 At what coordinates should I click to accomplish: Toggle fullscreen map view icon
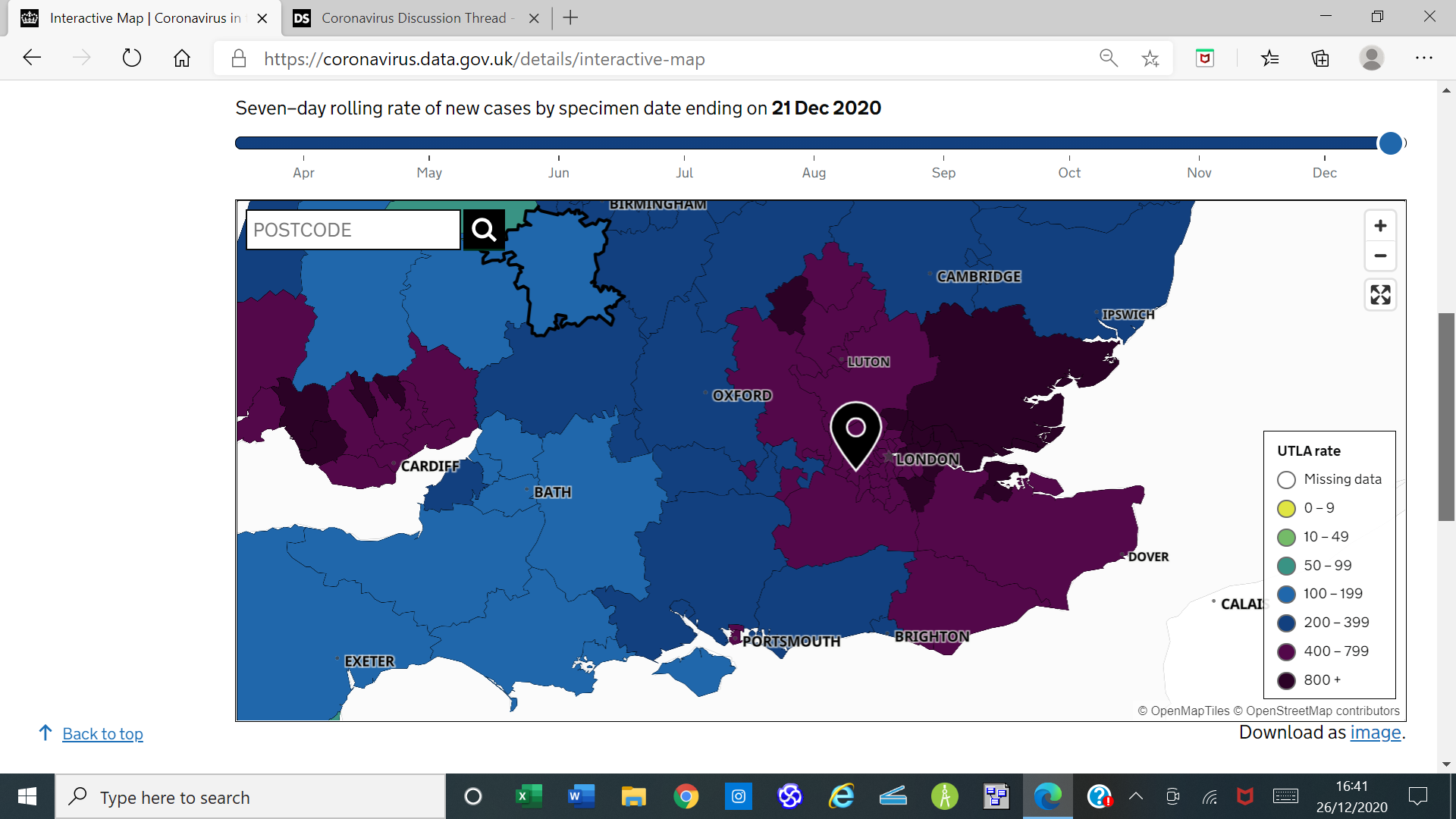1380,295
